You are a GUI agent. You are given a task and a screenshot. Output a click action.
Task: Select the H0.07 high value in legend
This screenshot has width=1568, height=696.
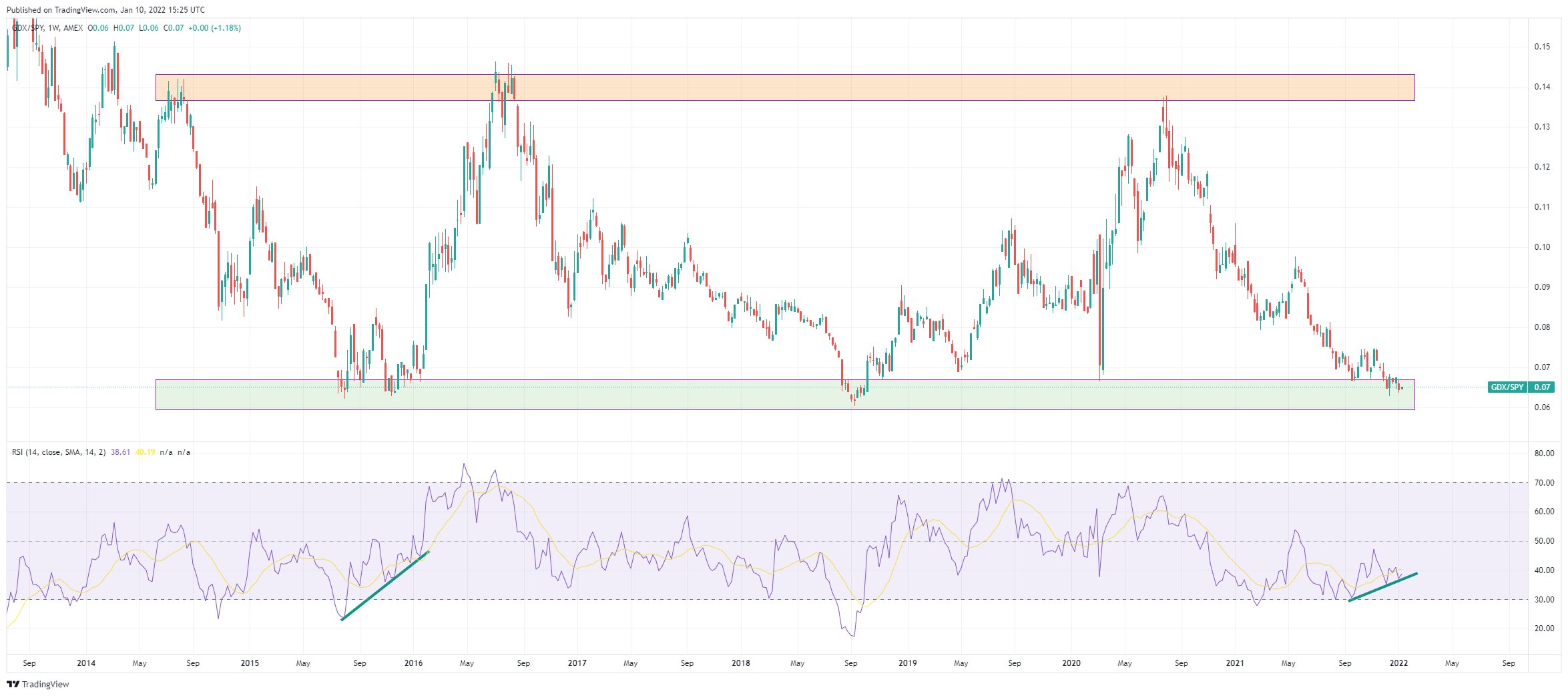click(x=123, y=28)
